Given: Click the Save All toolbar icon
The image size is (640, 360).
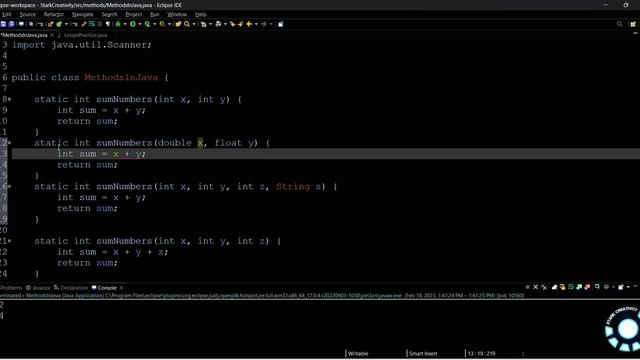Looking at the screenshot, I should [11, 24].
